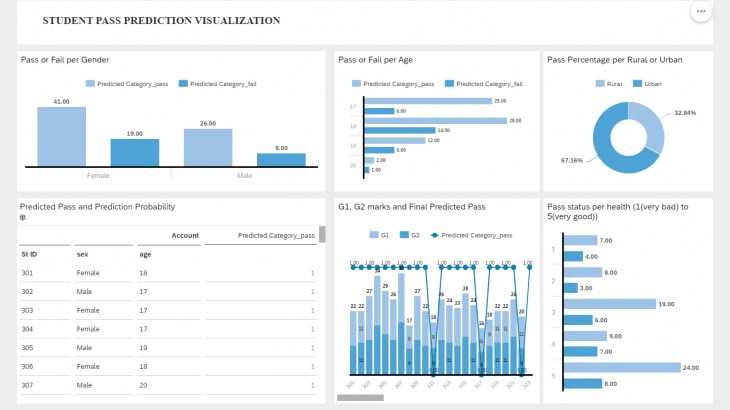The width and height of the screenshot is (730, 410).
Task: Toggle Predicted Category_fail legend in Age chart
Action: pos(450,84)
